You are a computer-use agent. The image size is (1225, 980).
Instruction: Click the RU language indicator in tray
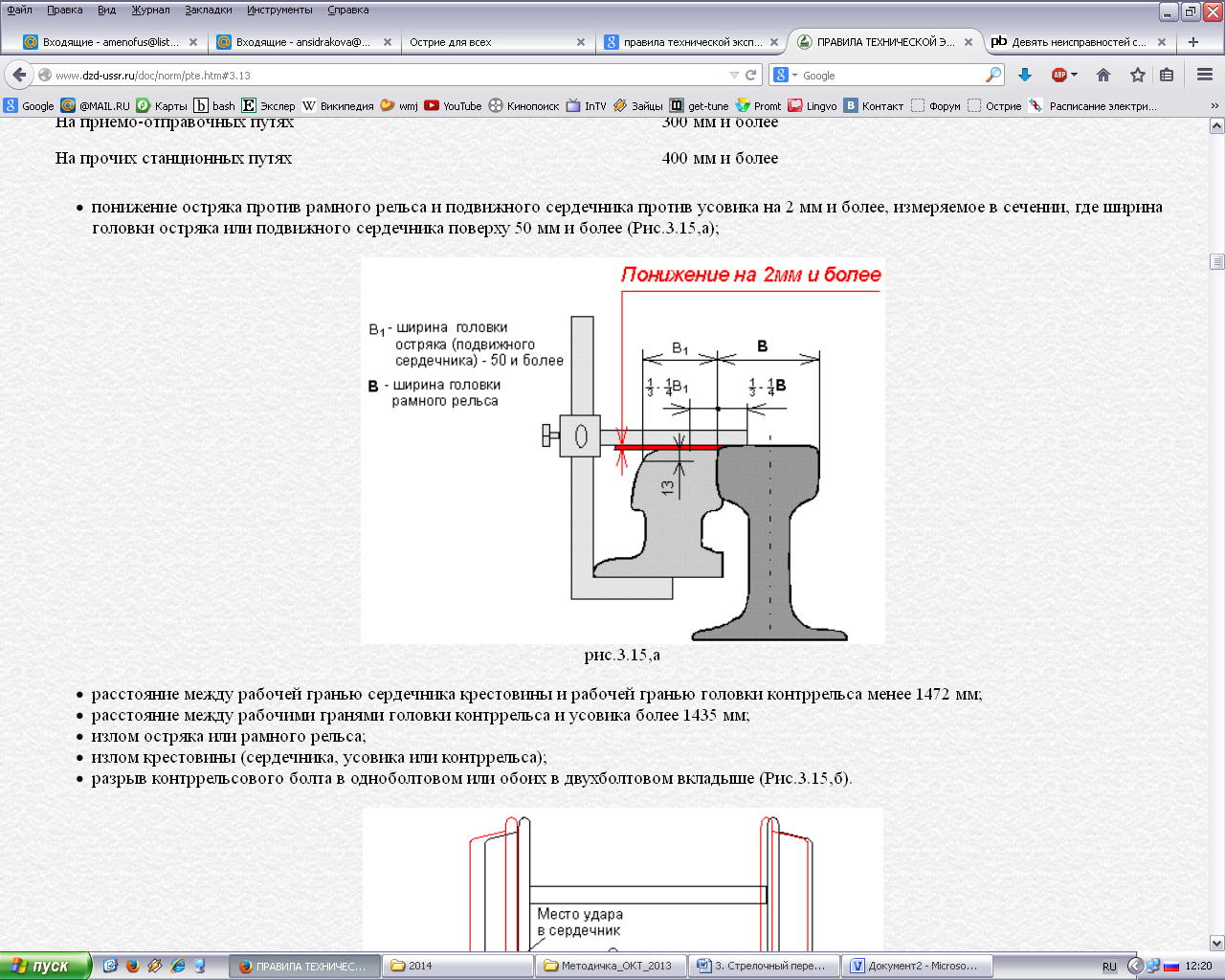coord(1109,967)
